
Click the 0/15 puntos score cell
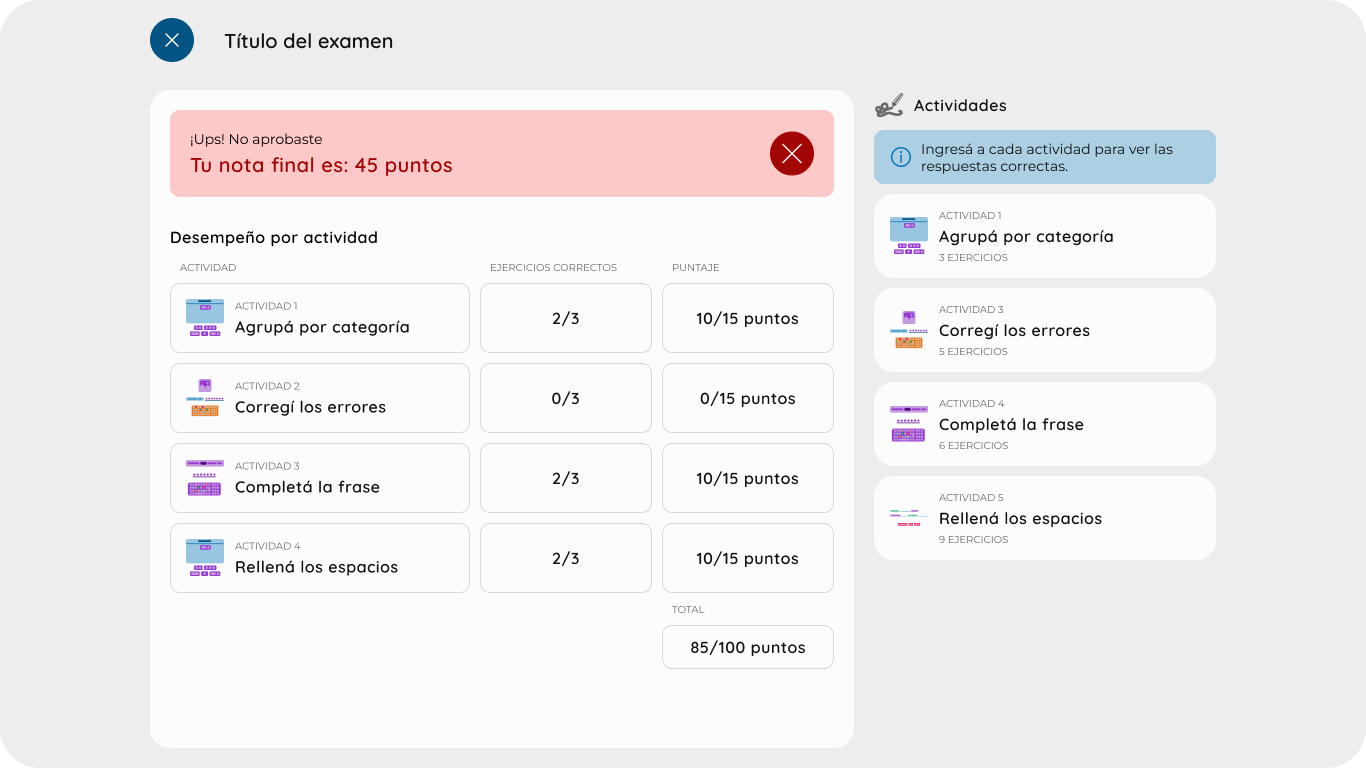point(748,398)
